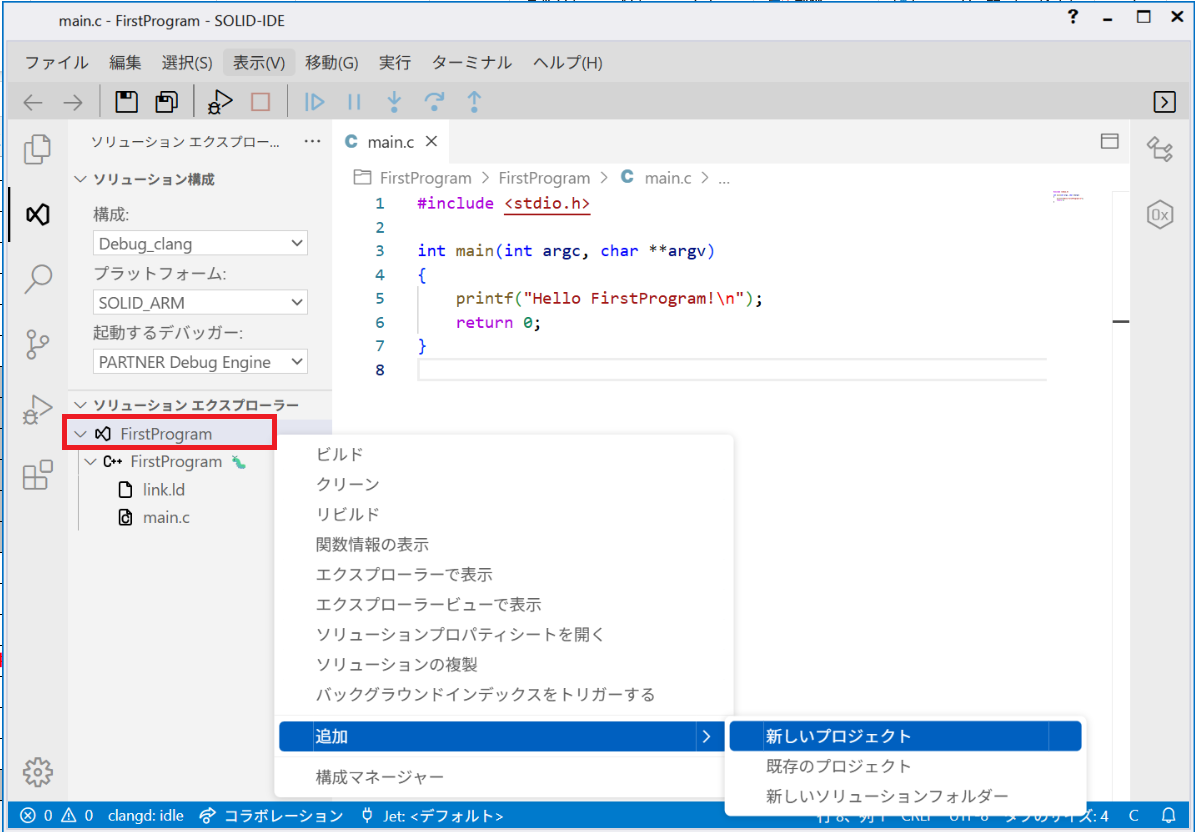Image resolution: width=1195 pixels, height=832 pixels.
Task: Click the Step Into debug icon
Action: pos(393,101)
